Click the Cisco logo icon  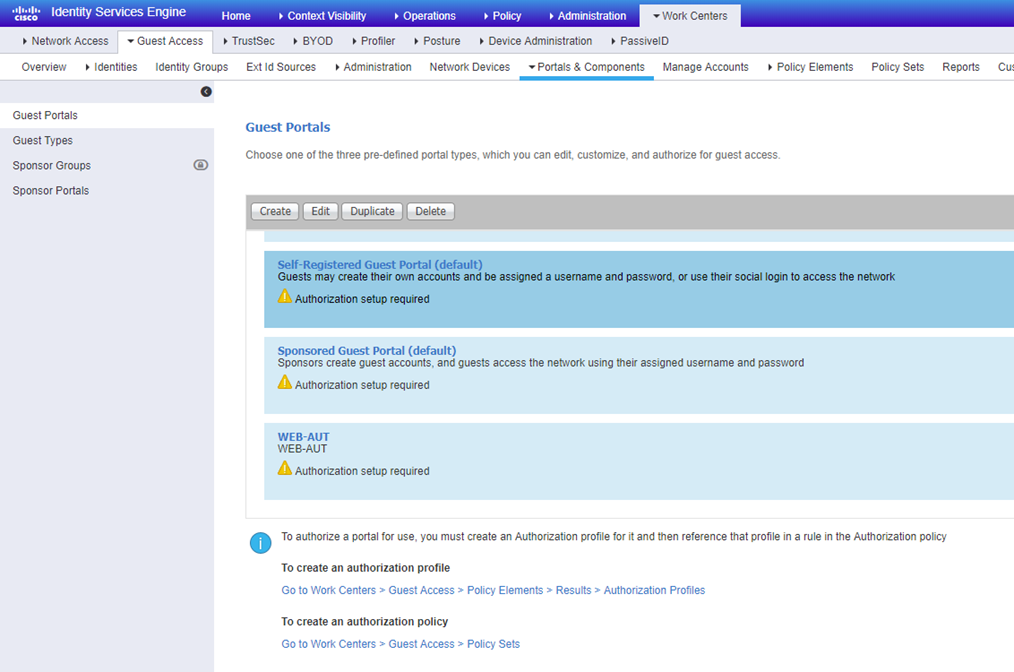click(x=26, y=13)
